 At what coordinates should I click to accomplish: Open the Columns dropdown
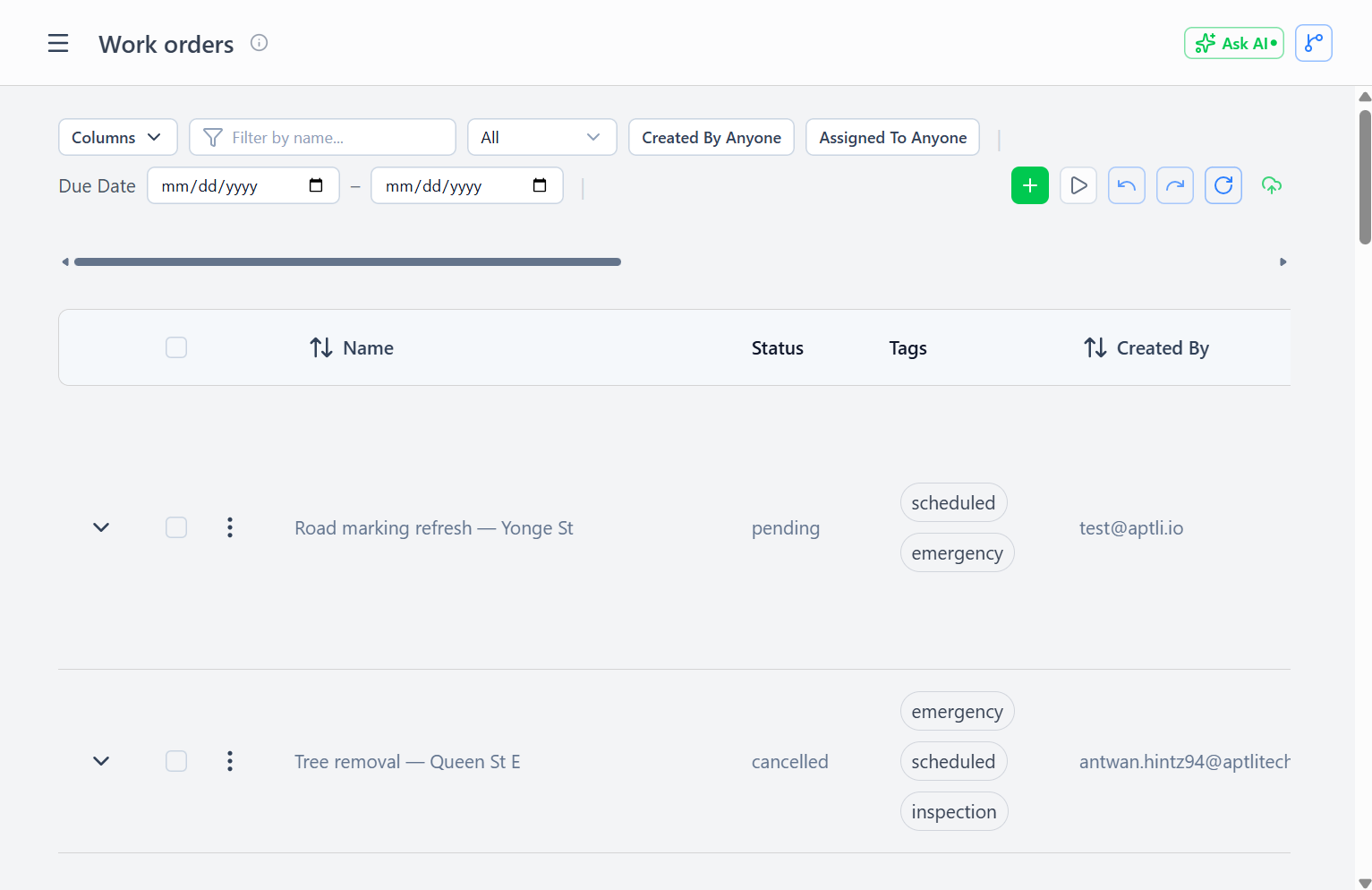(x=118, y=137)
